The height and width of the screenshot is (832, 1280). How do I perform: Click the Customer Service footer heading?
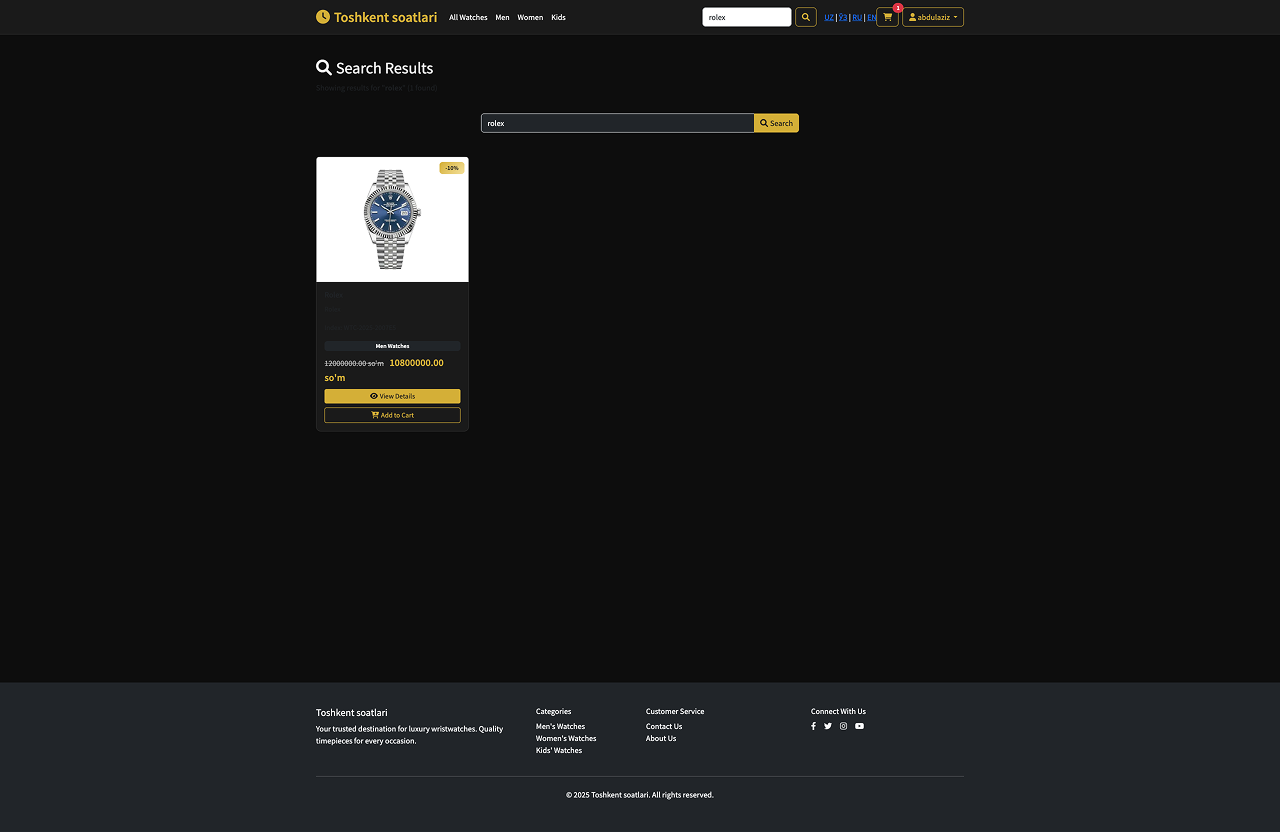(675, 711)
